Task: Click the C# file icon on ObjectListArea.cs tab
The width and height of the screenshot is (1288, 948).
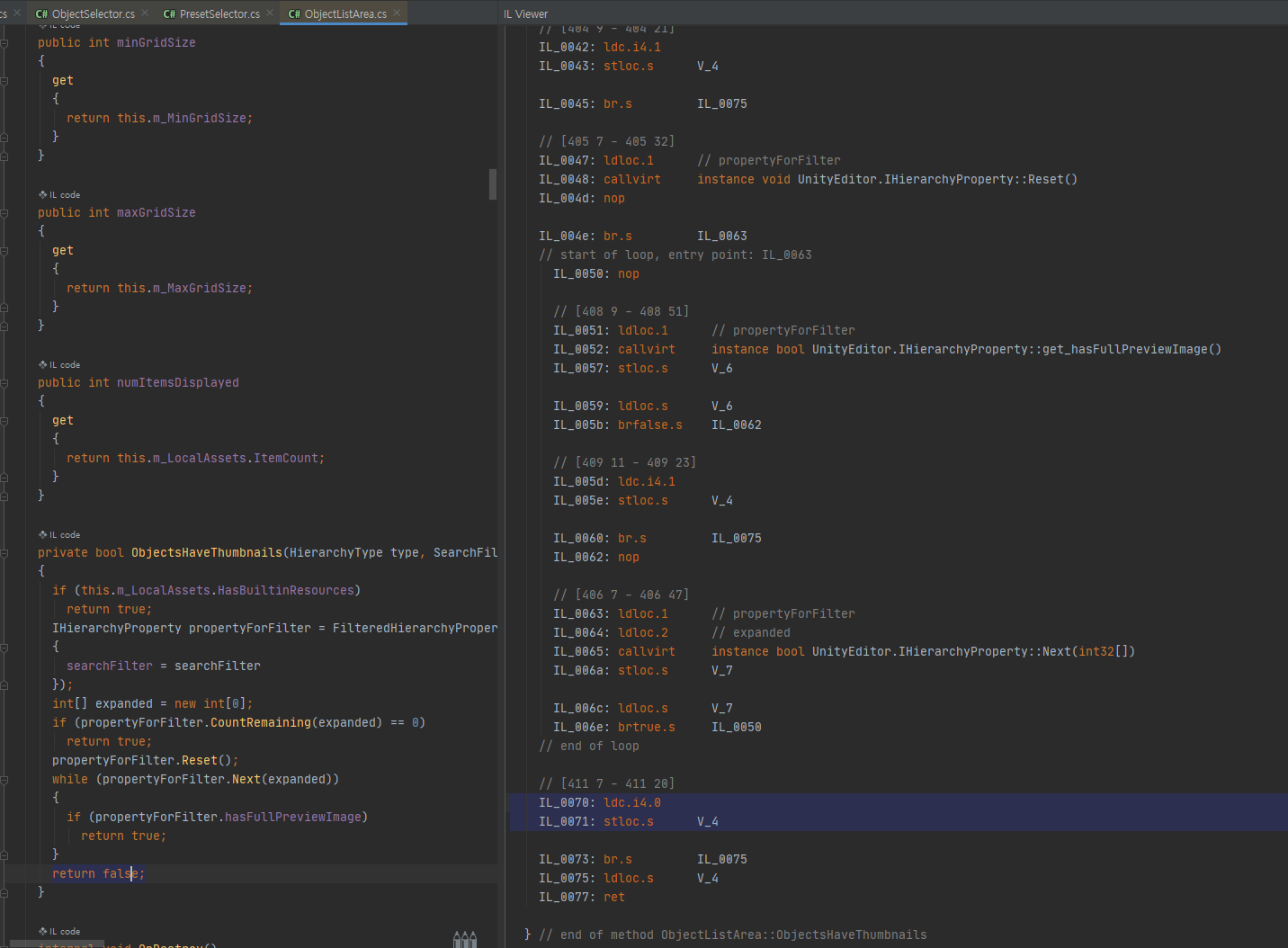Action: (294, 13)
